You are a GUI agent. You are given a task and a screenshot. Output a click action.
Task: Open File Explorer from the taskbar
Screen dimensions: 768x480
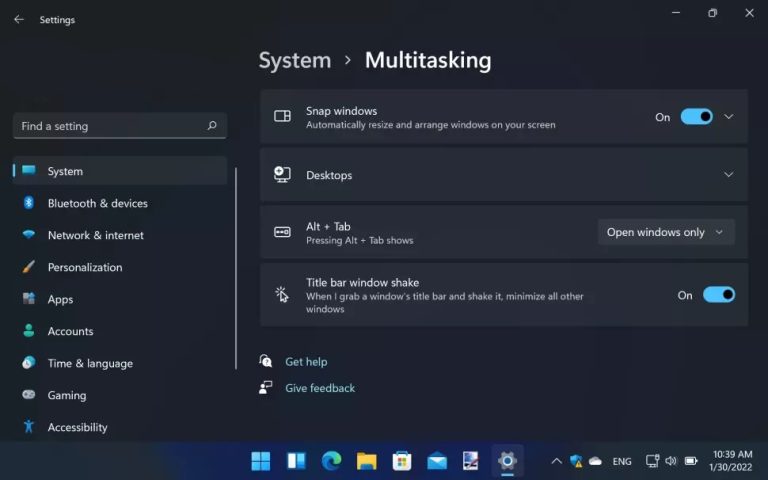[x=366, y=461]
